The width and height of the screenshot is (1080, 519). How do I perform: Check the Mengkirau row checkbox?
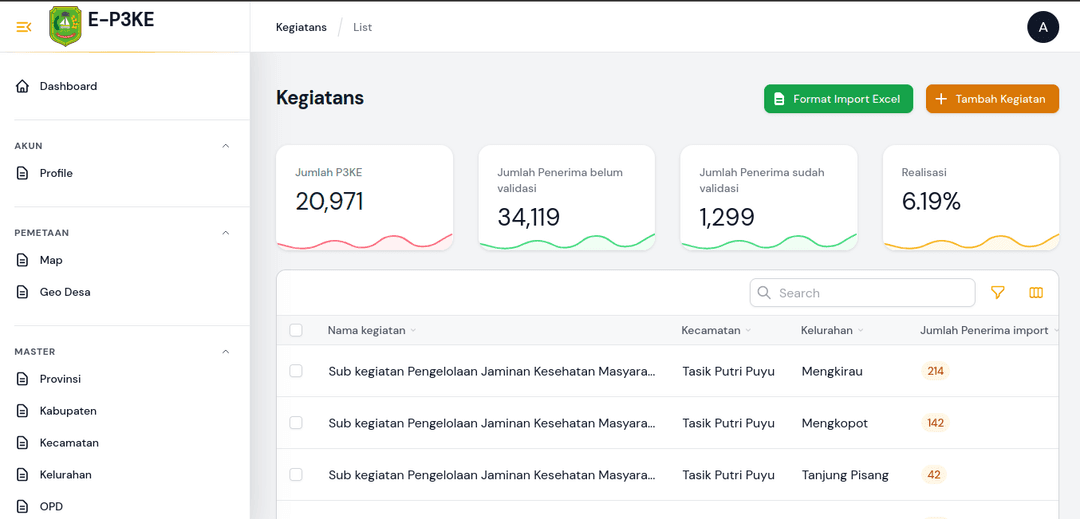pos(296,371)
